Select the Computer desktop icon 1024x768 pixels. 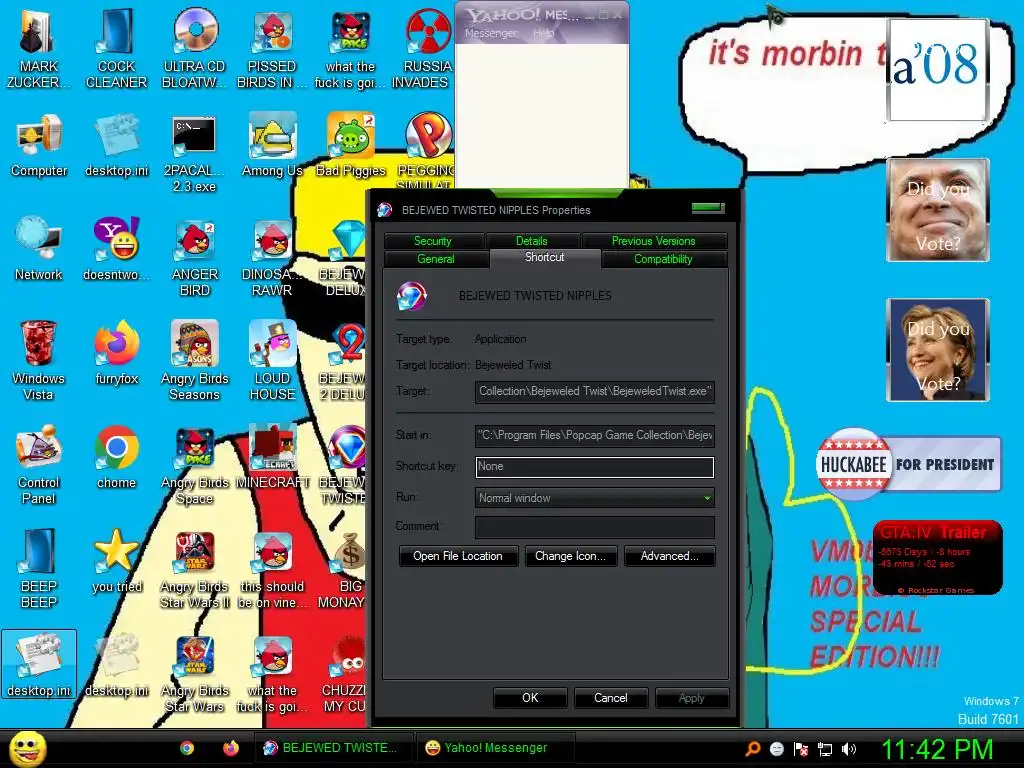[39, 145]
